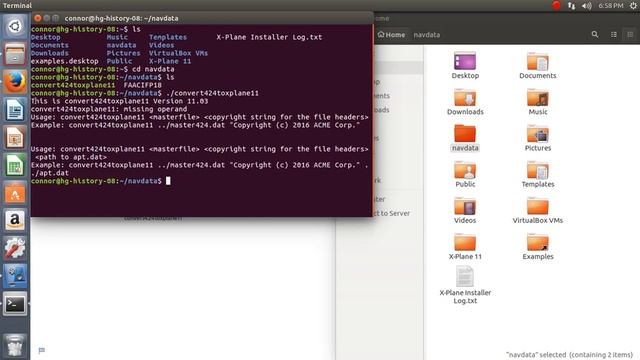
Task: Select the X-Plane 11 folder icon
Action: 465,242
